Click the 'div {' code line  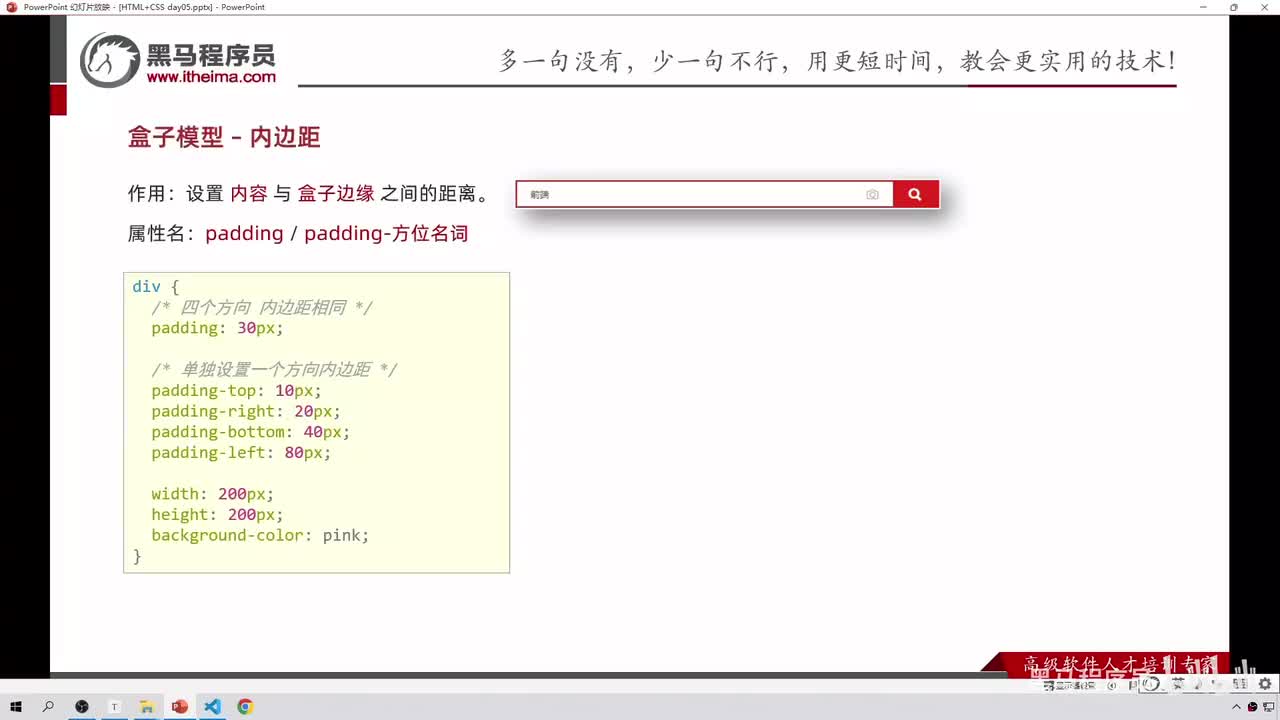[x=155, y=287]
